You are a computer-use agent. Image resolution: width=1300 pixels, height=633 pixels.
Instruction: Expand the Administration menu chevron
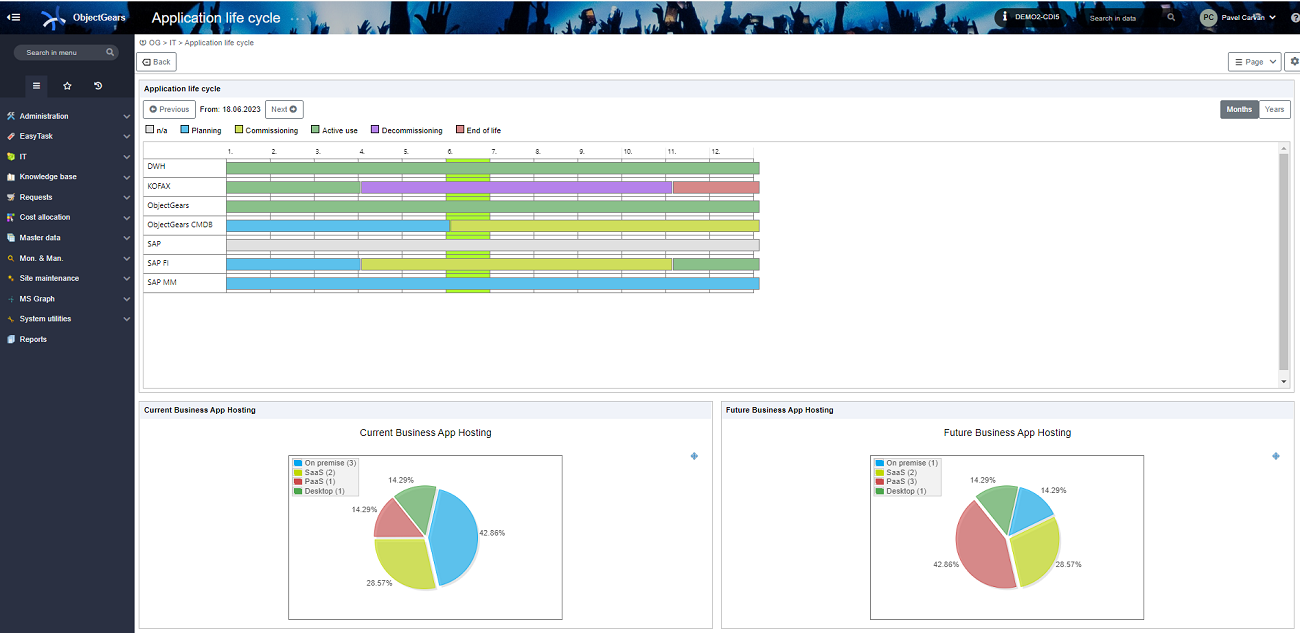click(126, 116)
